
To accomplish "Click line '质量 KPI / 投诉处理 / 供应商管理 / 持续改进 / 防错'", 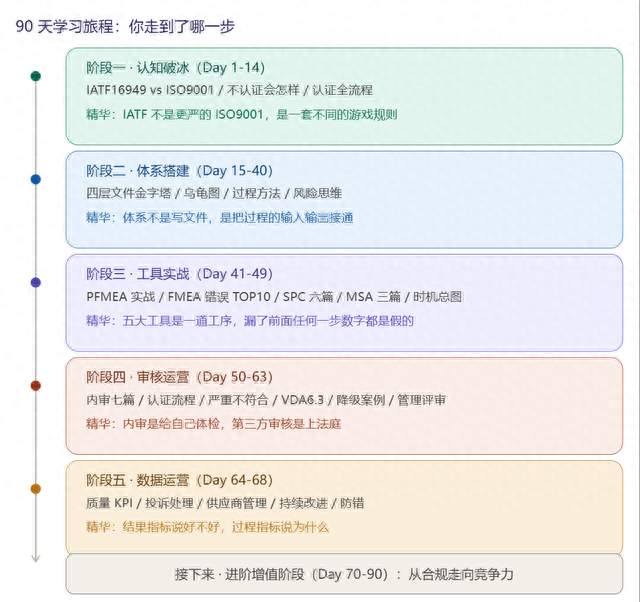I will click(x=225, y=503).
